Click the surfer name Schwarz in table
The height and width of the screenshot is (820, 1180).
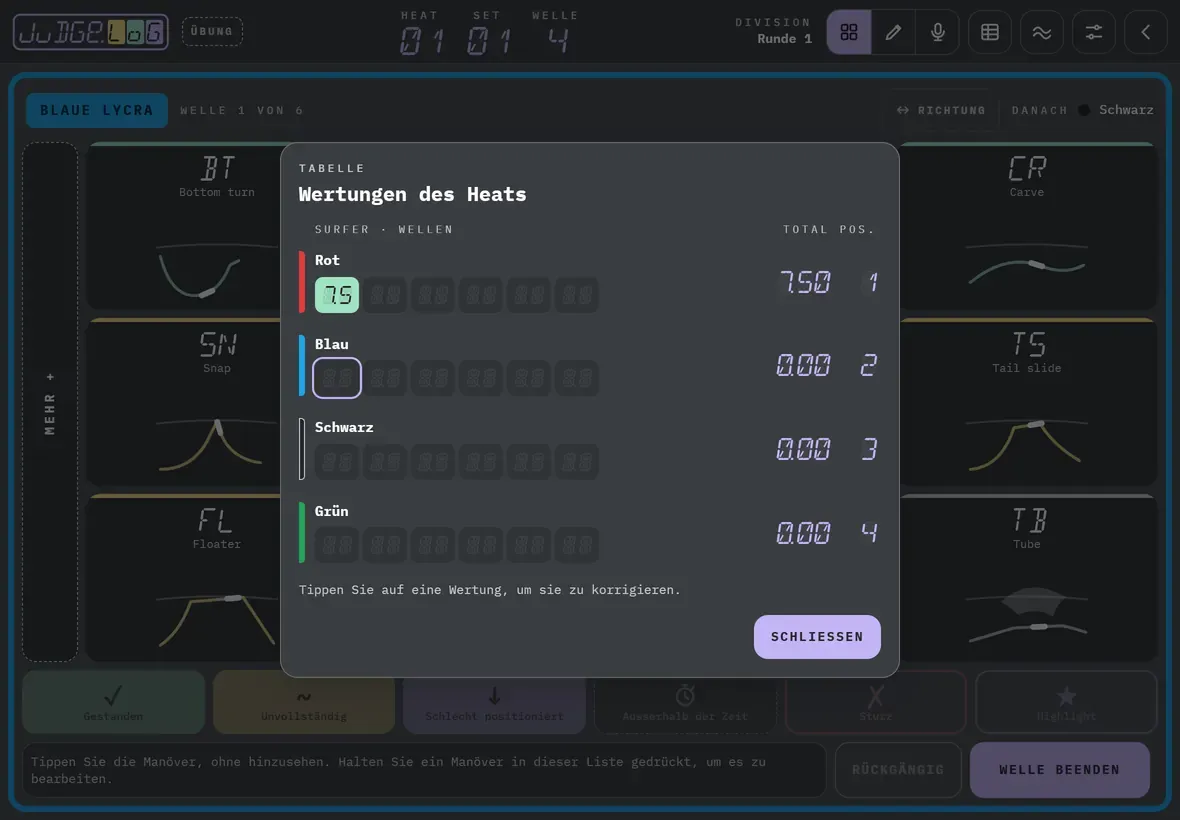pos(344,427)
